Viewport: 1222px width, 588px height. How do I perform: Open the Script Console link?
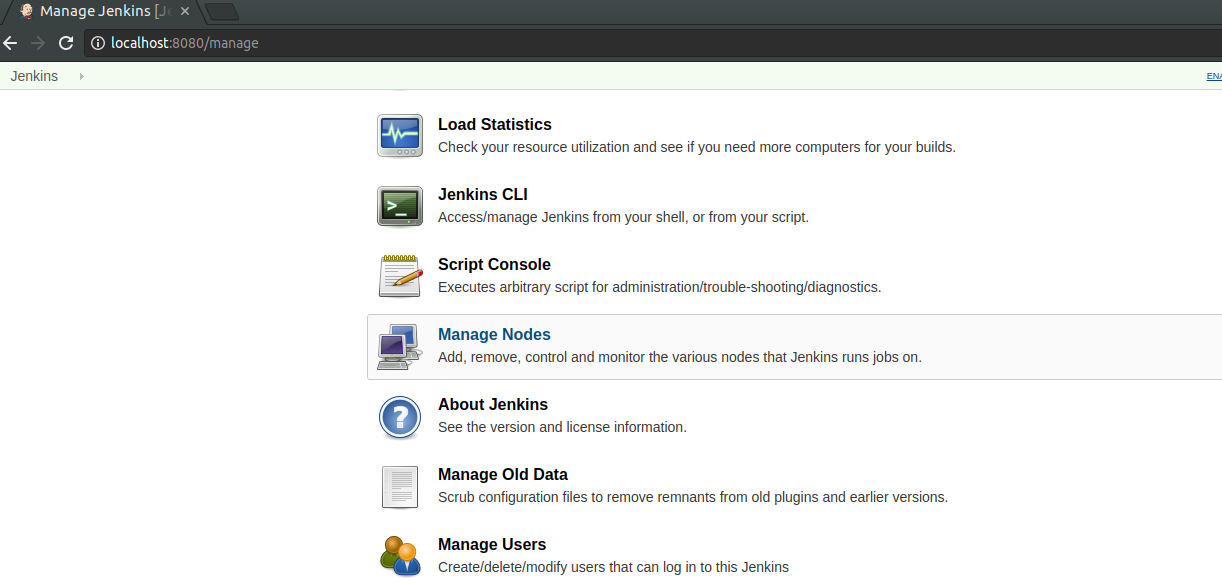[494, 265]
